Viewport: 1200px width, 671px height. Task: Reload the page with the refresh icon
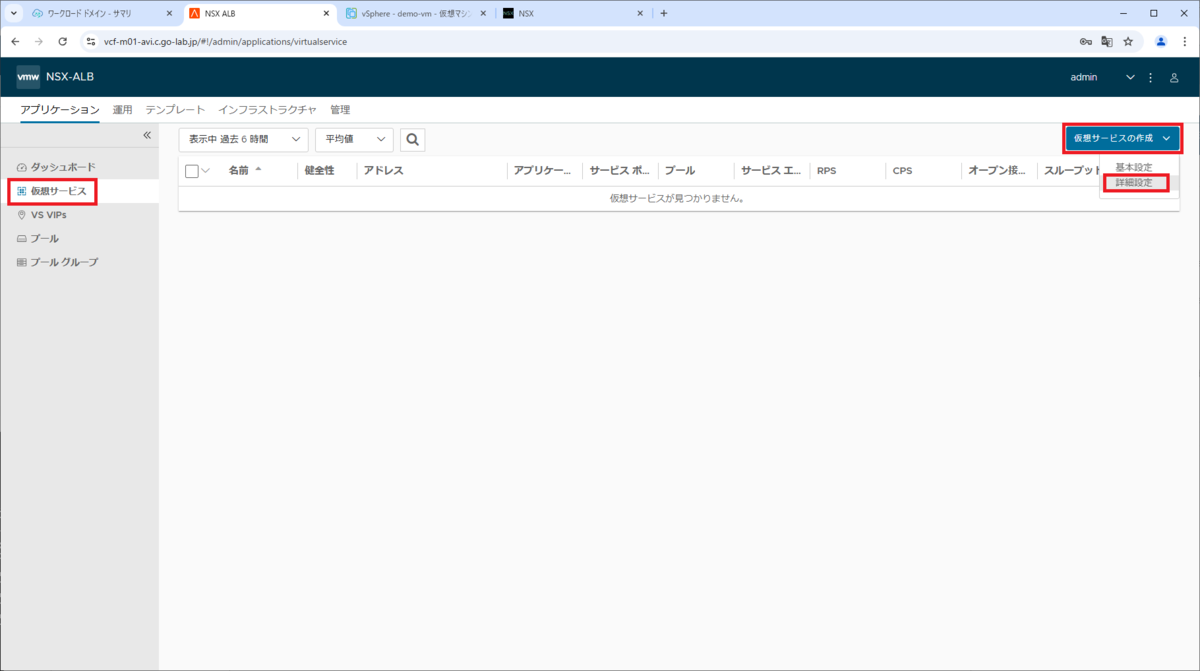pyautogui.click(x=63, y=41)
